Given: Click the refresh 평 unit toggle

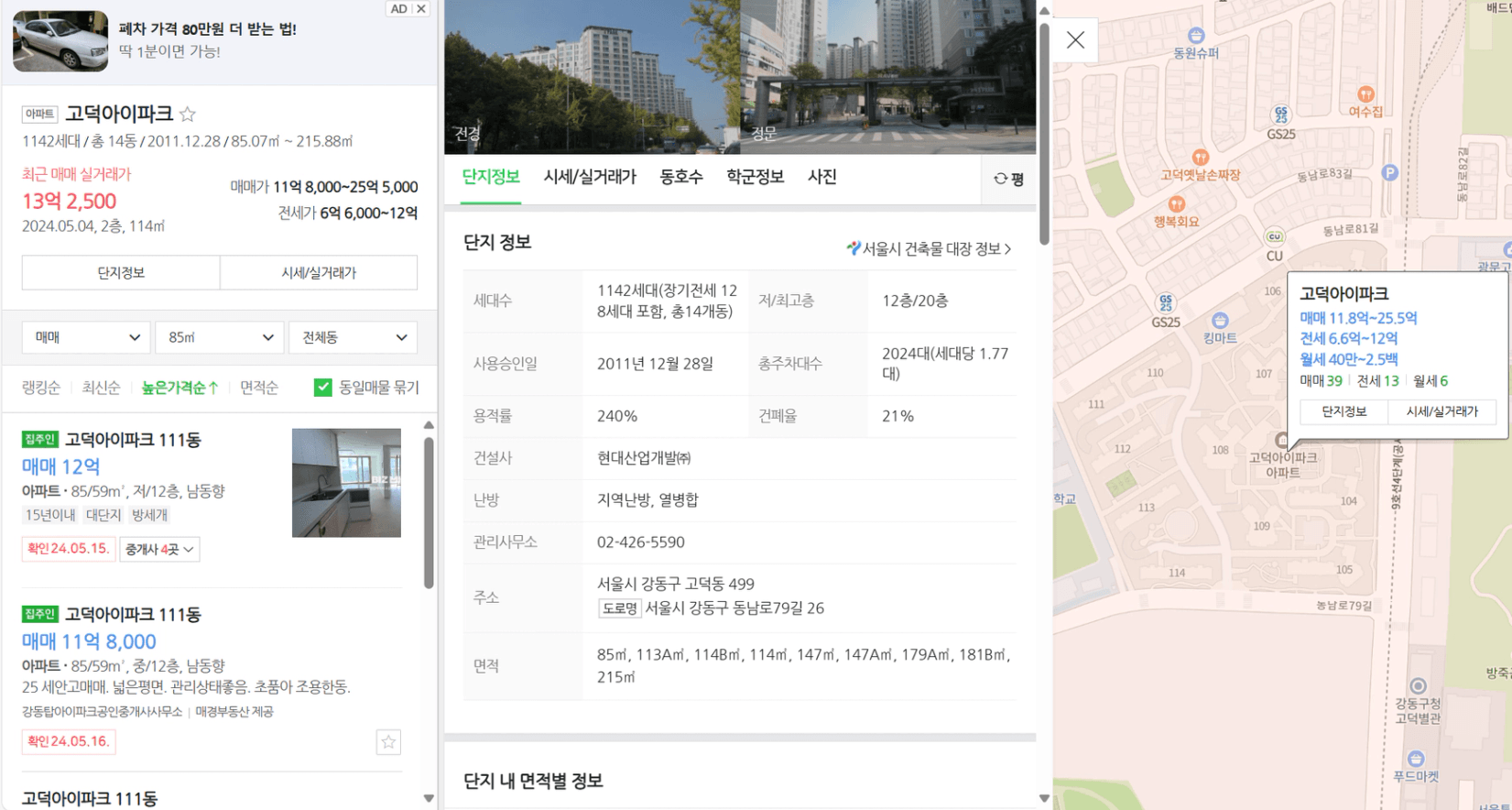Looking at the screenshot, I should coord(1008,179).
